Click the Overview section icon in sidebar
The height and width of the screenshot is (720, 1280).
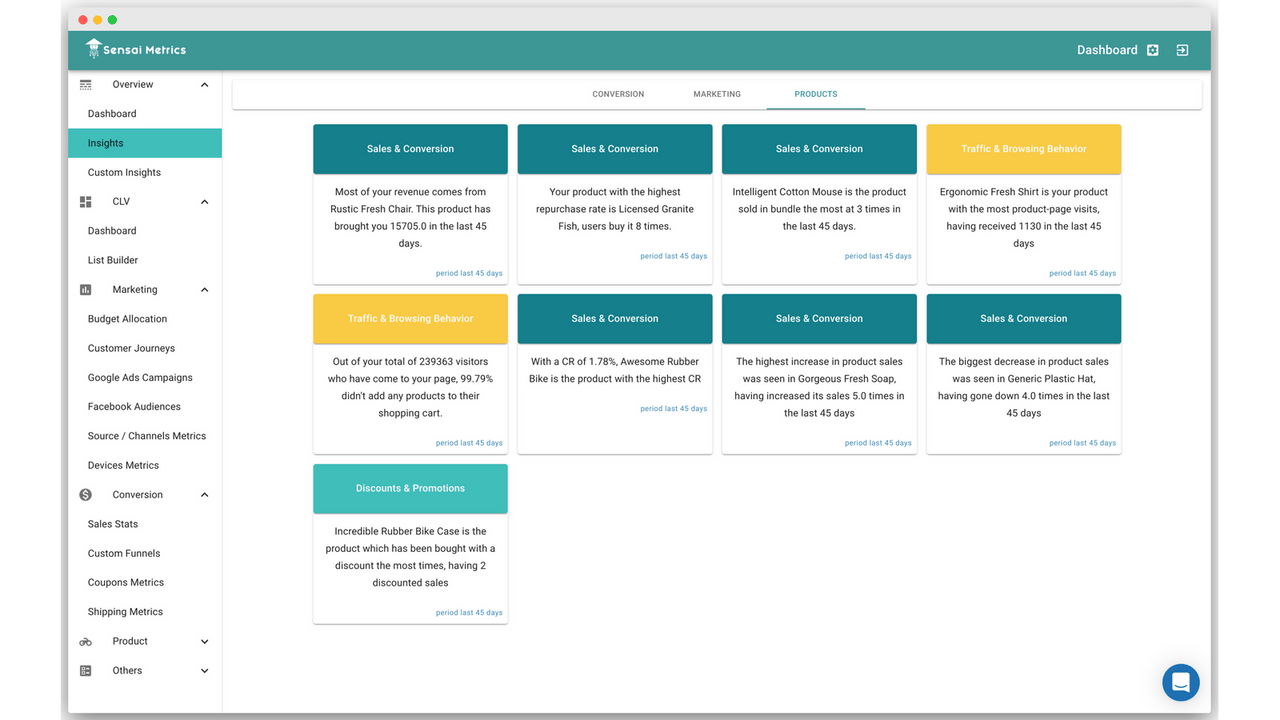[85, 84]
